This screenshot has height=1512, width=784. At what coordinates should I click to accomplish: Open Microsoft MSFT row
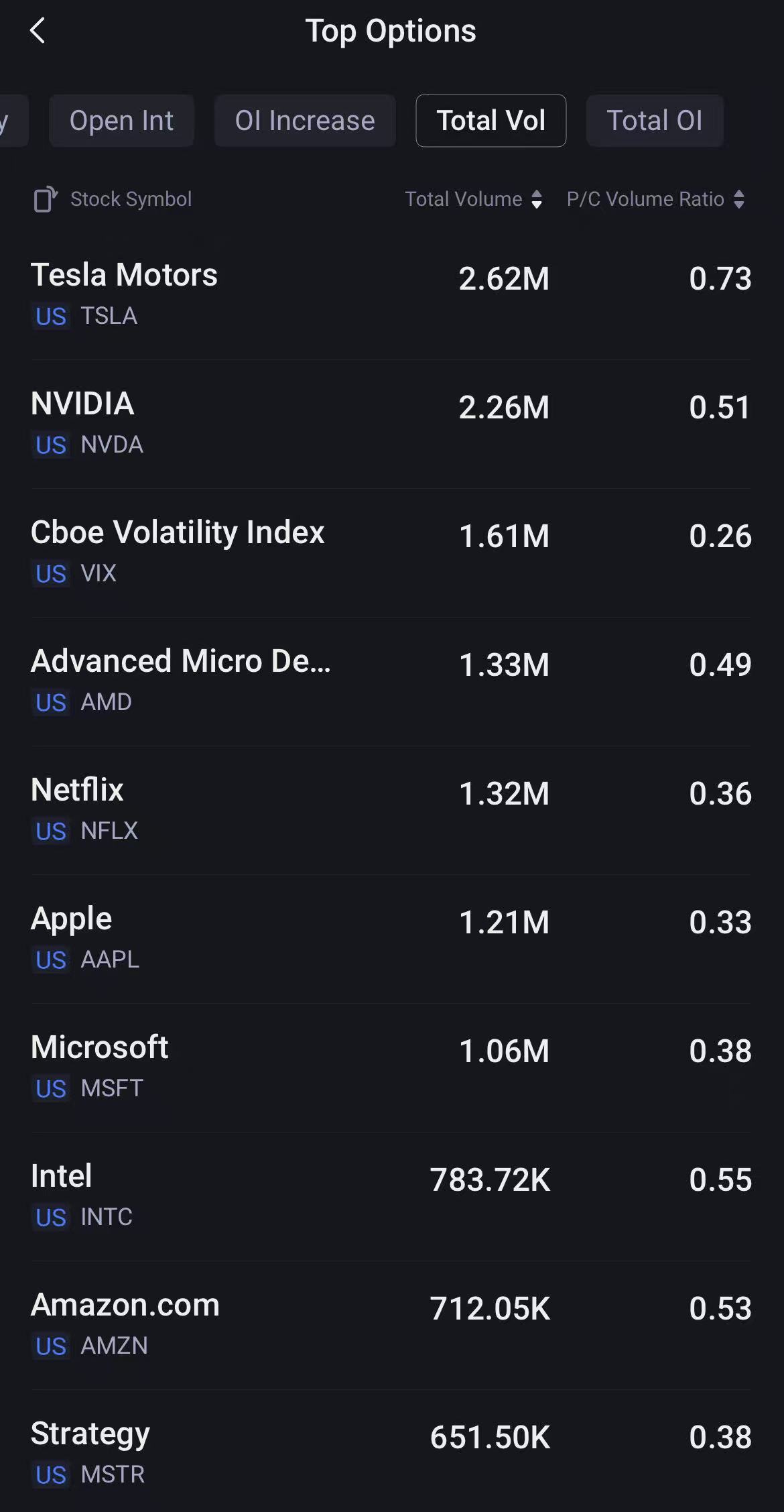pyautogui.click(x=391, y=1066)
